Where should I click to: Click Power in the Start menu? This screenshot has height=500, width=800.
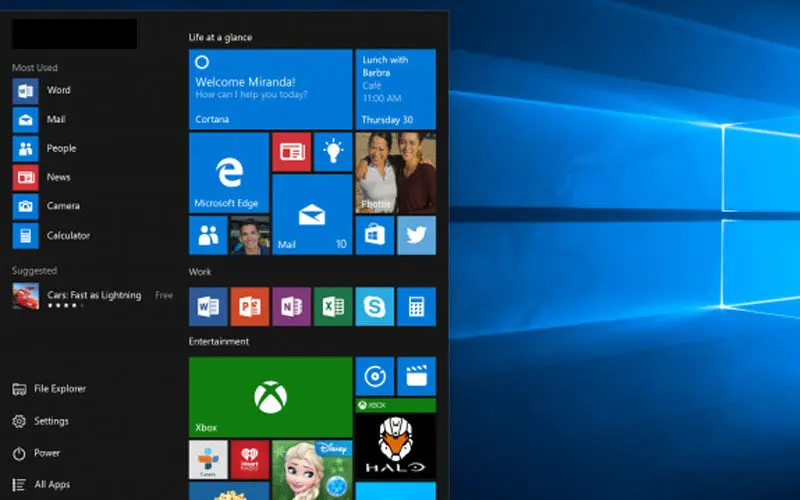tap(36, 453)
